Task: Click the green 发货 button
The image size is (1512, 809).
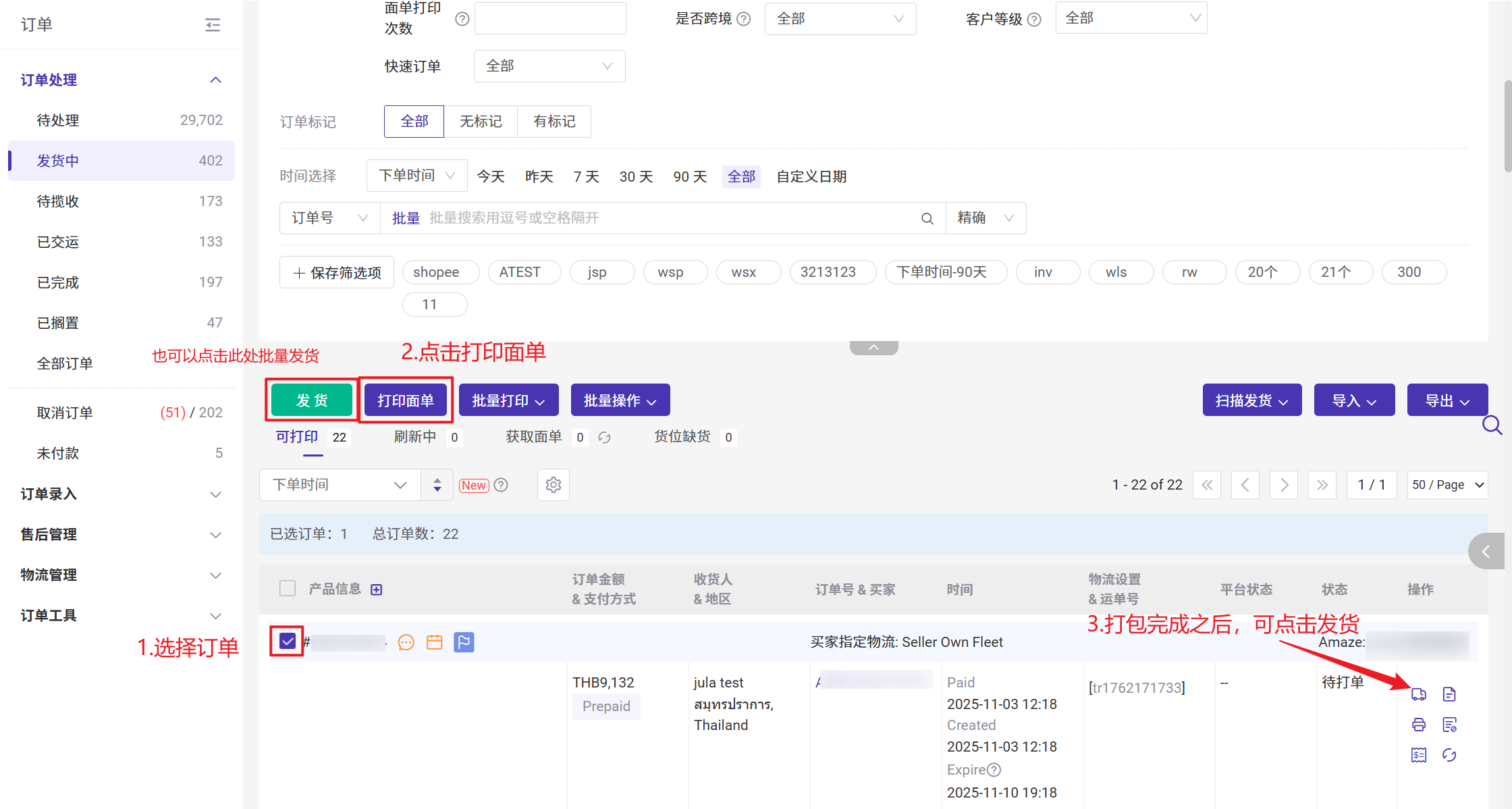Action: pyautogui.click(x=312, y=400)
